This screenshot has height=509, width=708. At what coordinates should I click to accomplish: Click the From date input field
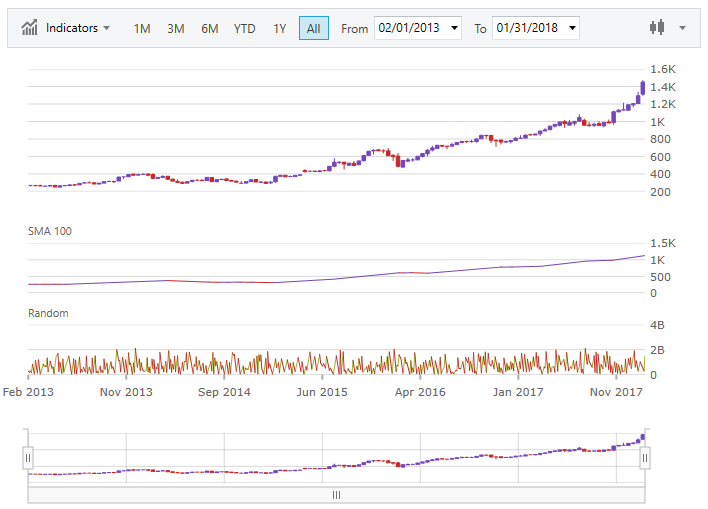[411, 28]
